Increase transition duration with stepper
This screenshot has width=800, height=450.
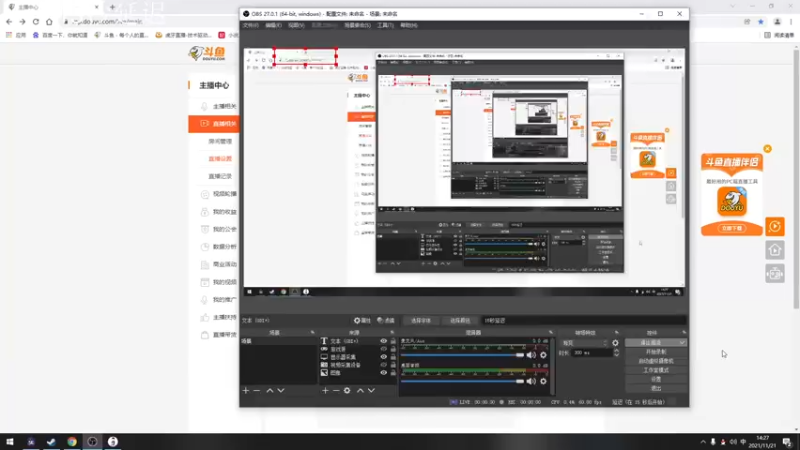point(616,351)
